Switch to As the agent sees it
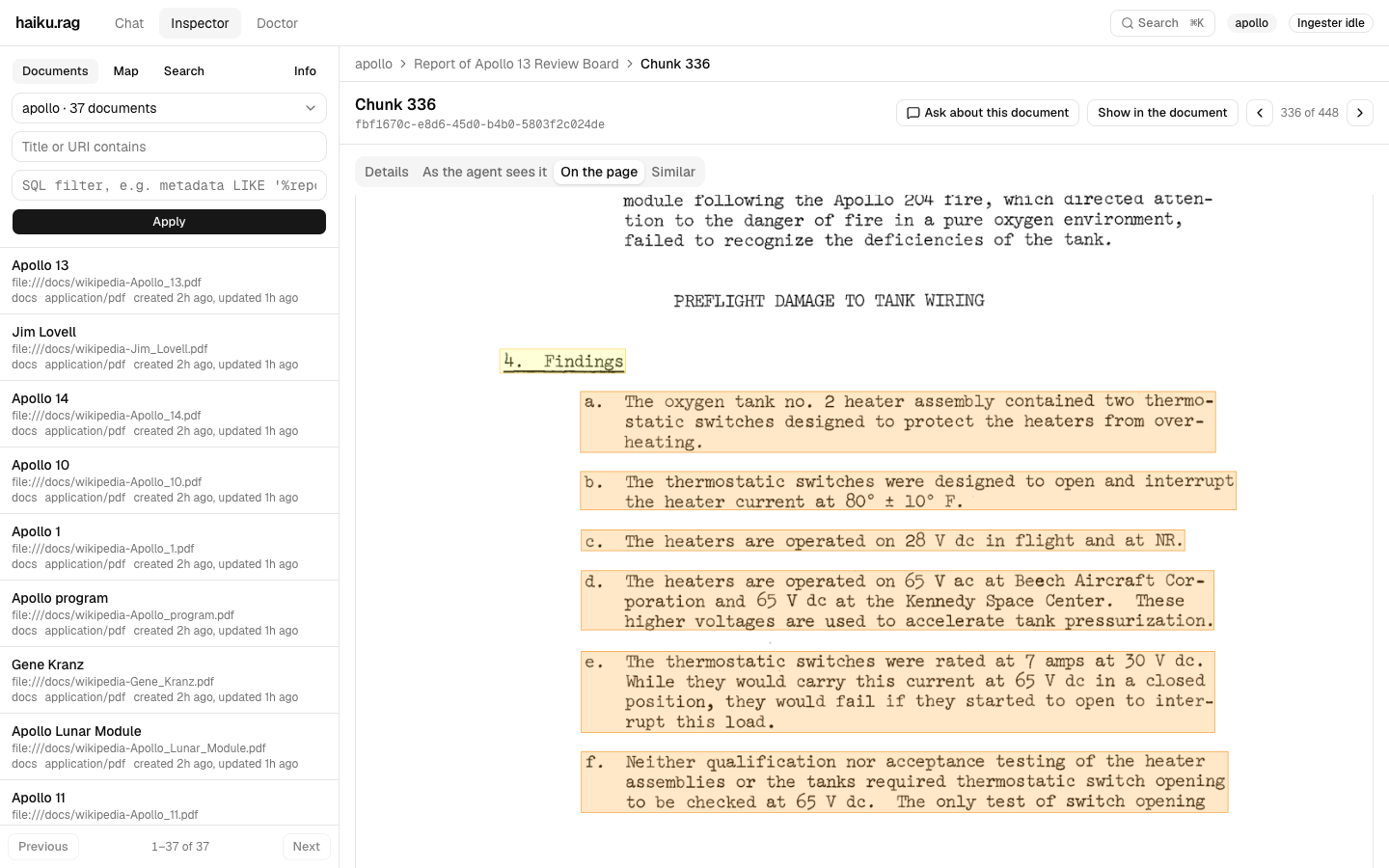 pyautogui.click(x=484, y=172)
